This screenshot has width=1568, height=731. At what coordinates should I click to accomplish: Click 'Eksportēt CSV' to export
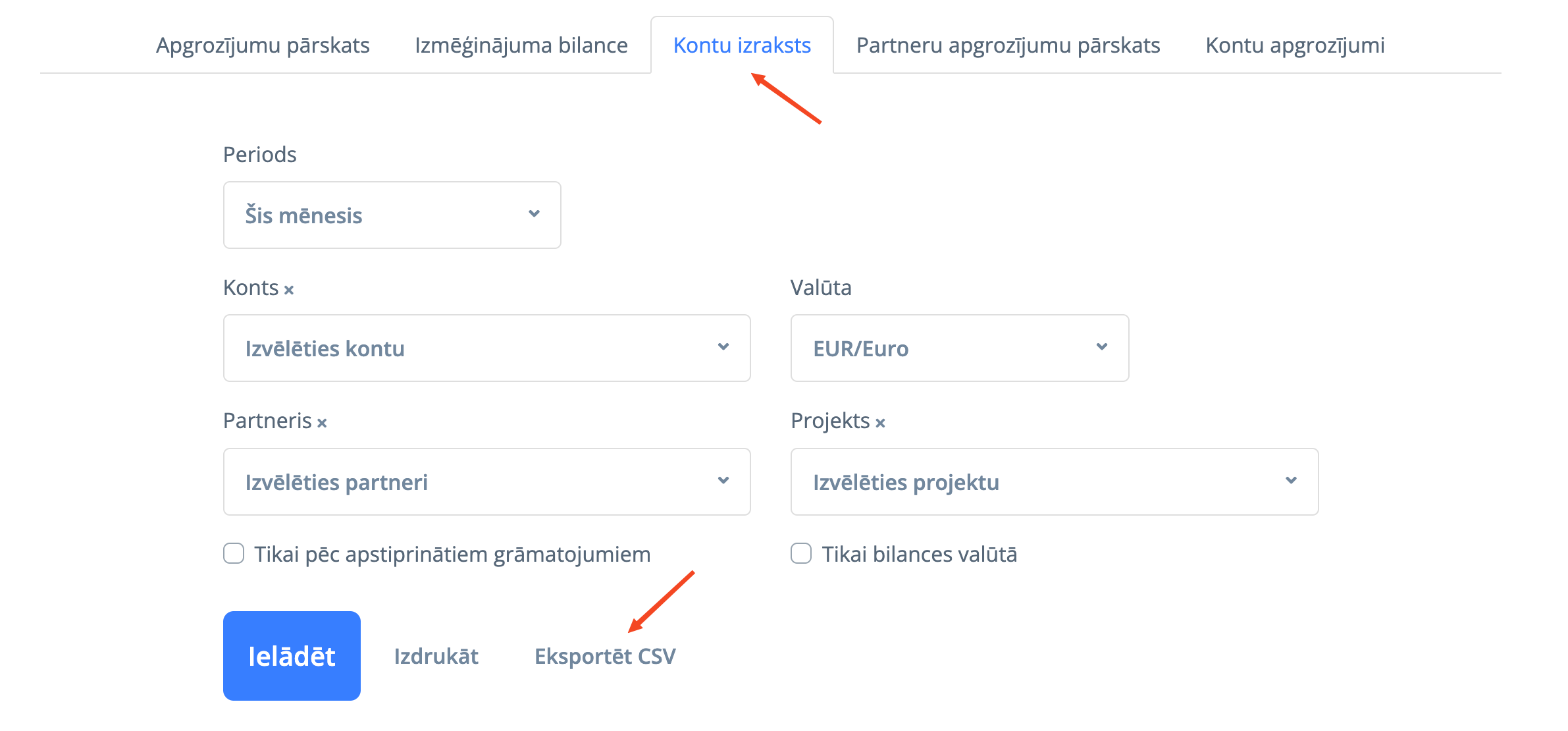605,656
